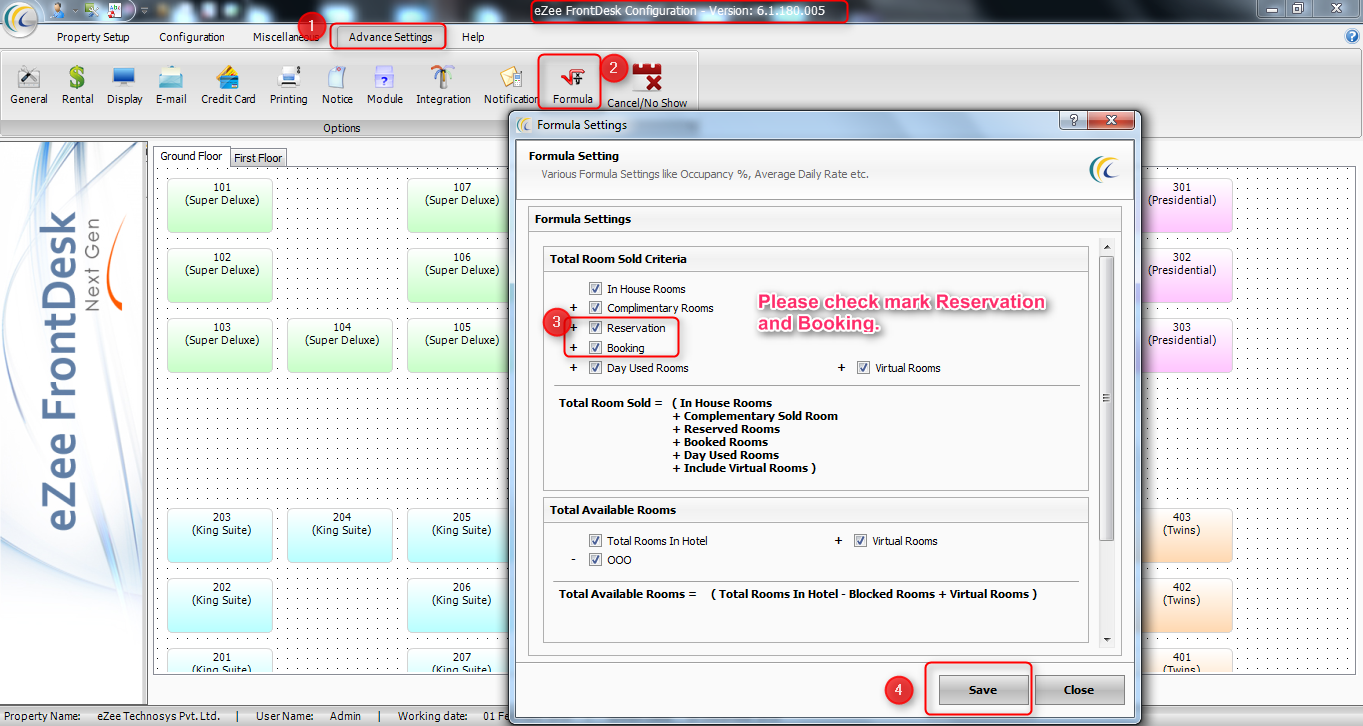Select room 302 Presidential tile

click(x=1186, y=275)
